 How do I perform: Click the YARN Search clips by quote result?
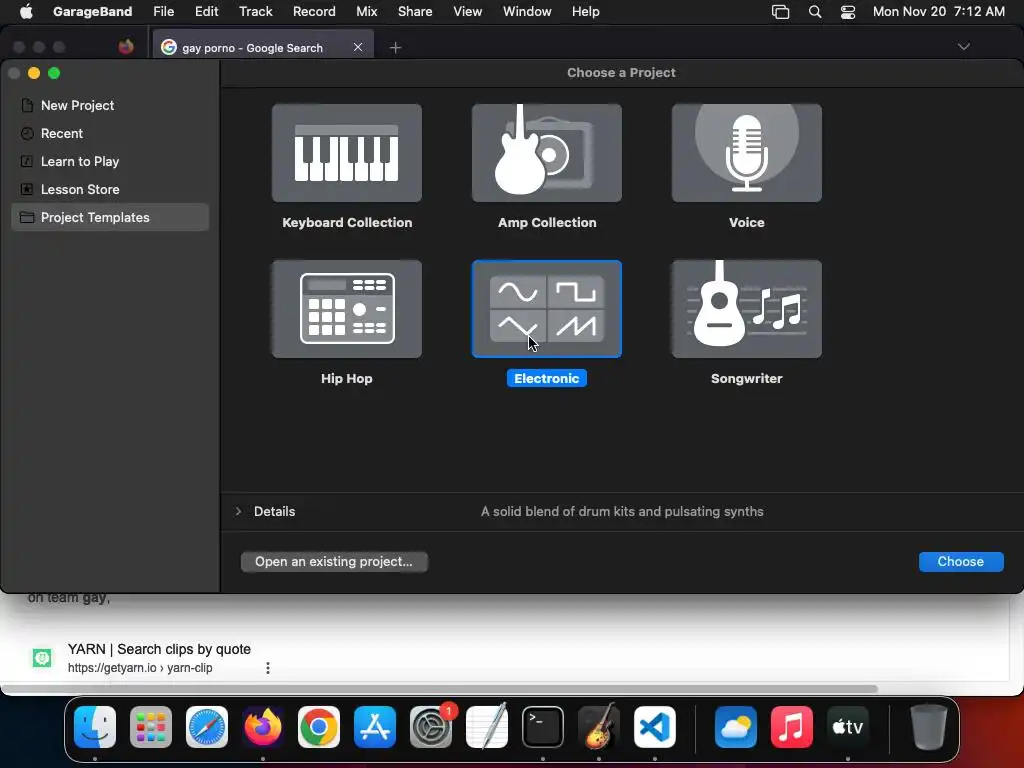pyautogui.click(x=159, y=649)
